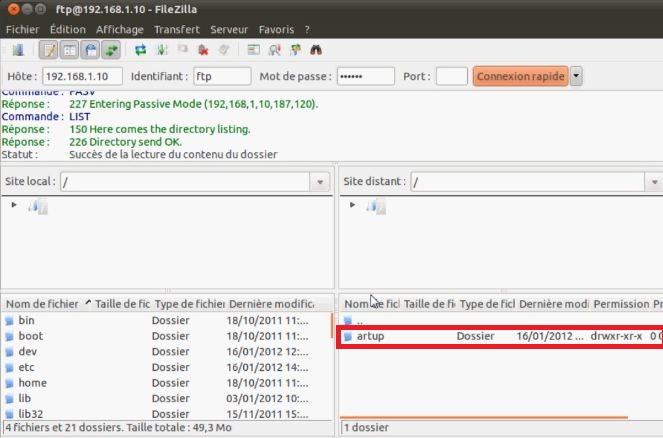Sort remote list by Dernière modification column
The image size is (663, 438).
tap(553, 304)
